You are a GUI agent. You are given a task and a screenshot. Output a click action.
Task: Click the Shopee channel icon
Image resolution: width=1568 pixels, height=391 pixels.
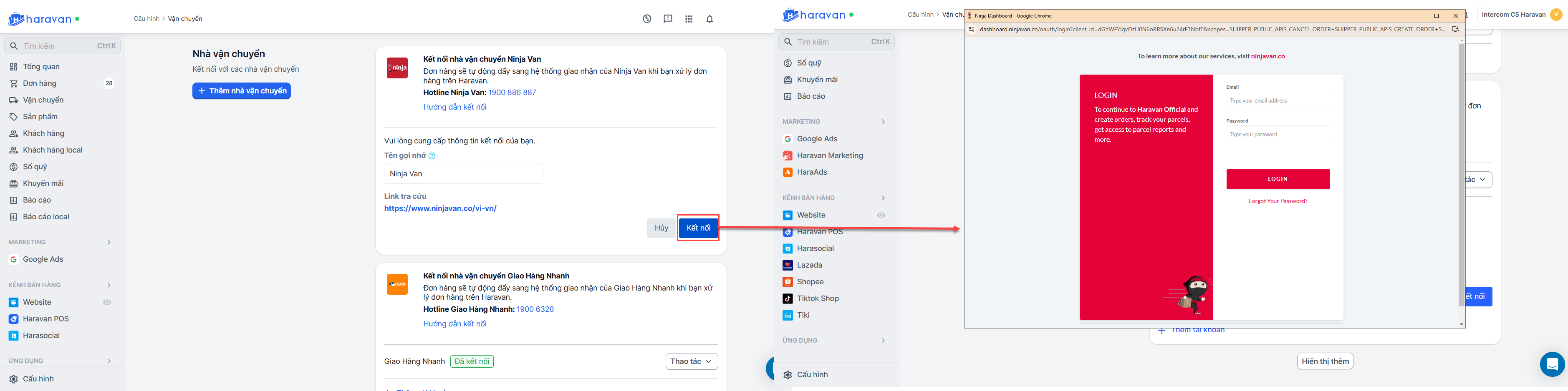pyautogui.click(x=788, y=281)
